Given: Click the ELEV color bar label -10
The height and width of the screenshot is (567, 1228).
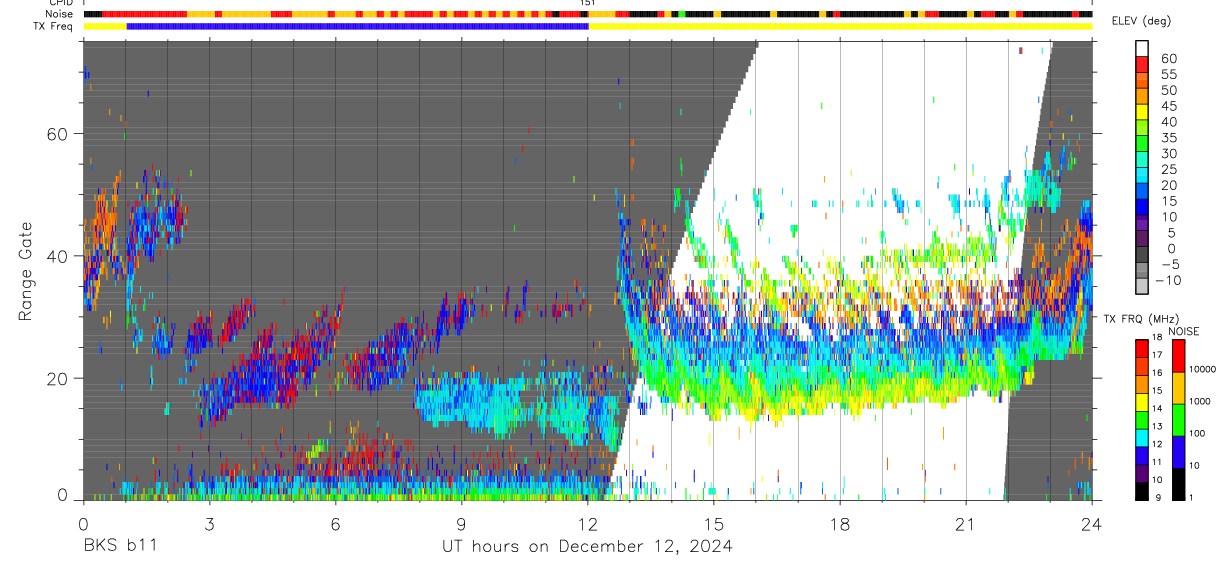Looking at the screenshot, I should tap(1168, 280).
